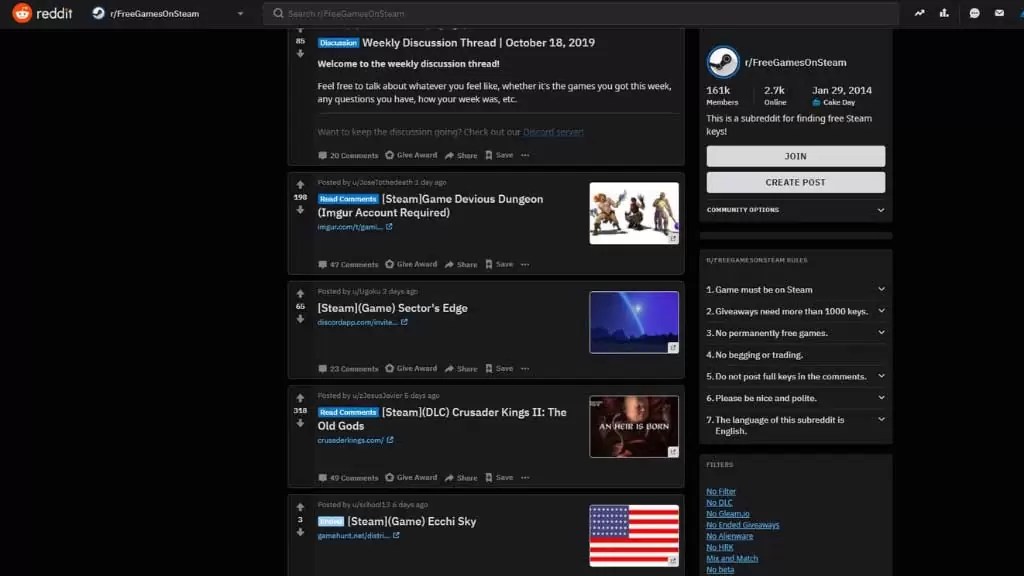Click Read Comments flair on Crusader Kings
Viewport: 1024px width, 576px height.
pyautogui.click(x=348, y=413)
